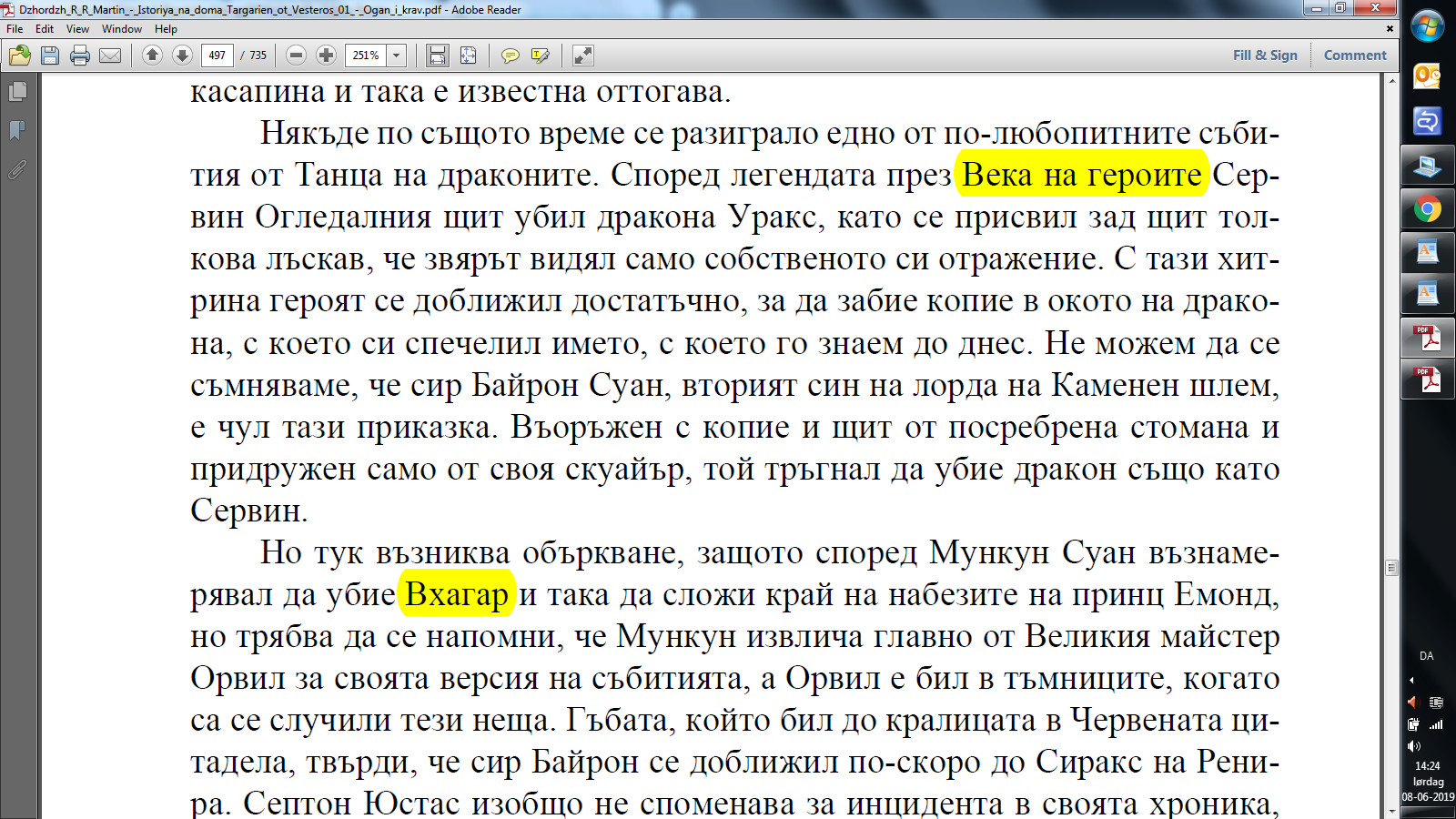The width and height of the screenshot is (1456, 819).
Task: Click highlighted text 'Века на героите'
Action: pyautogui.click(x=1082, y=175)
